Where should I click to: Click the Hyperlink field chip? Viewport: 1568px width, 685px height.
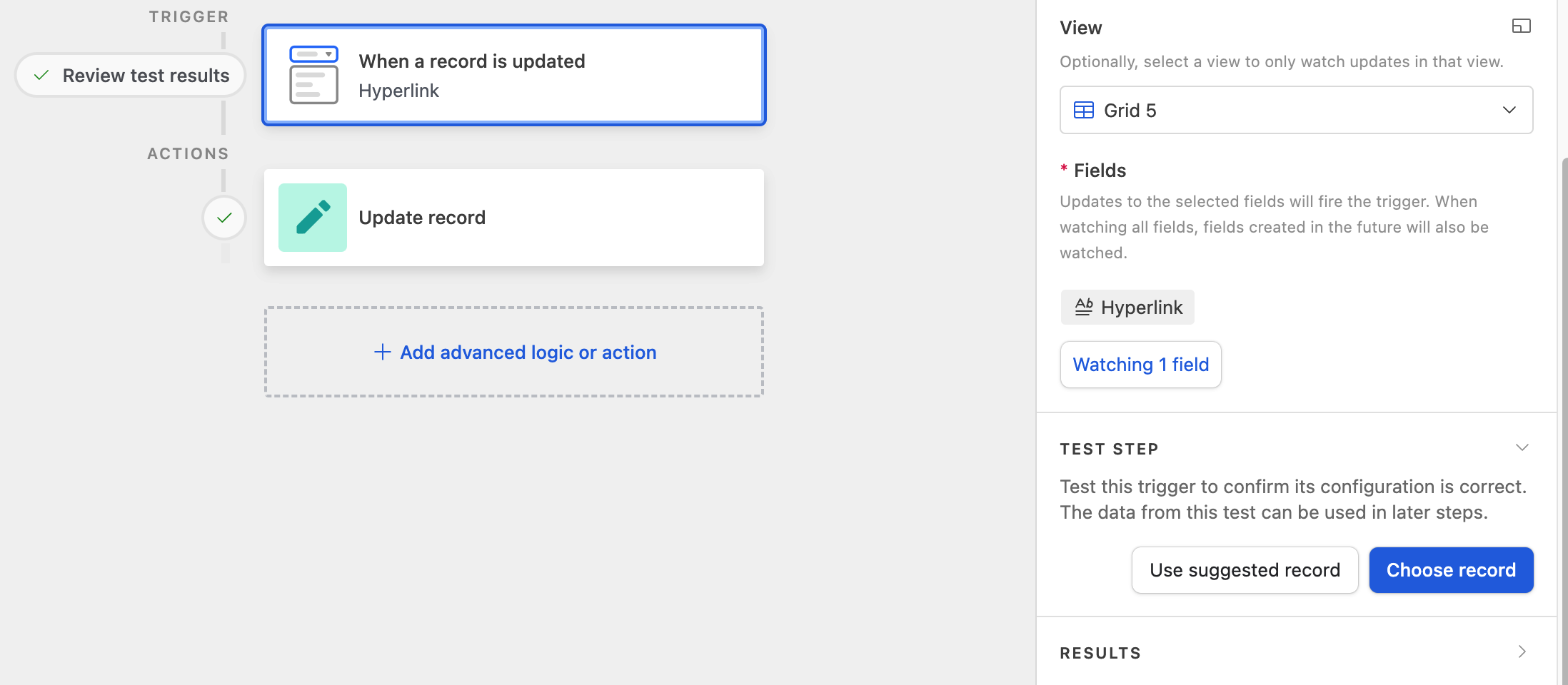[1127, 307]
